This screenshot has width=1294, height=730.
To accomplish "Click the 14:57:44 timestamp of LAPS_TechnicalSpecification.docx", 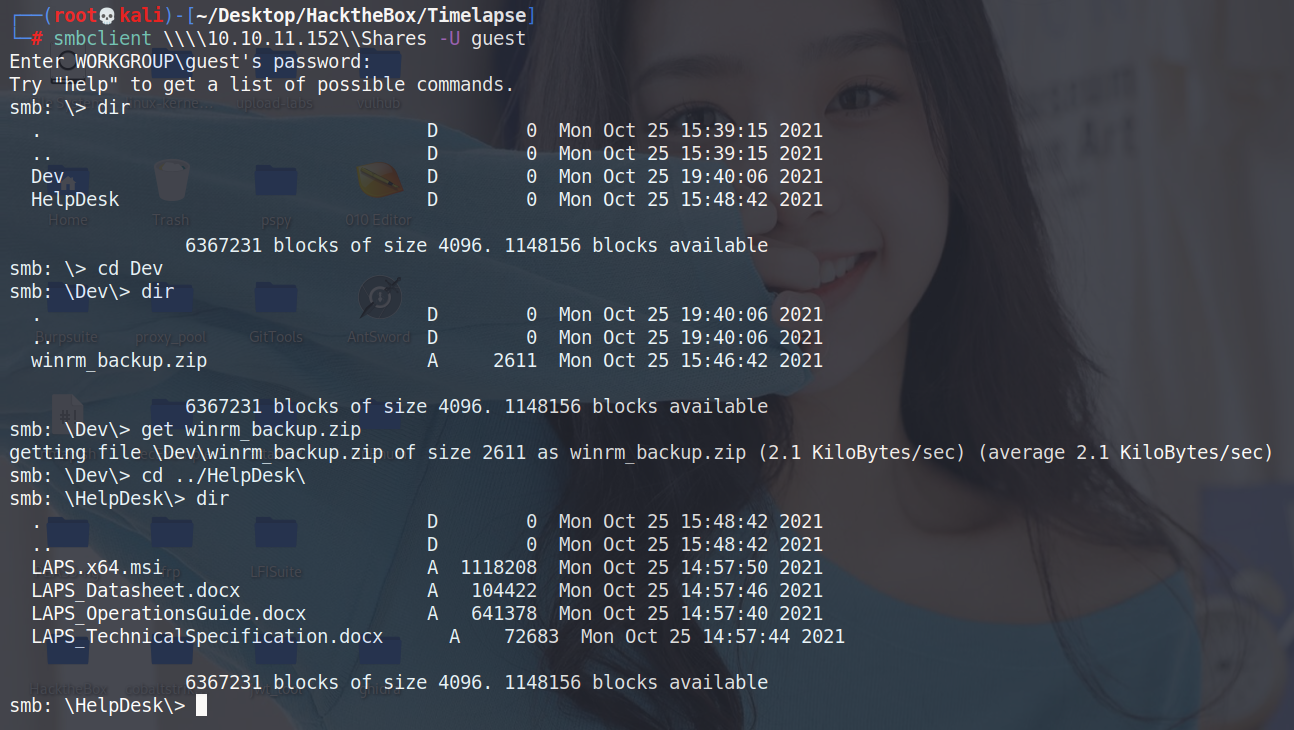I will (745, 637).
